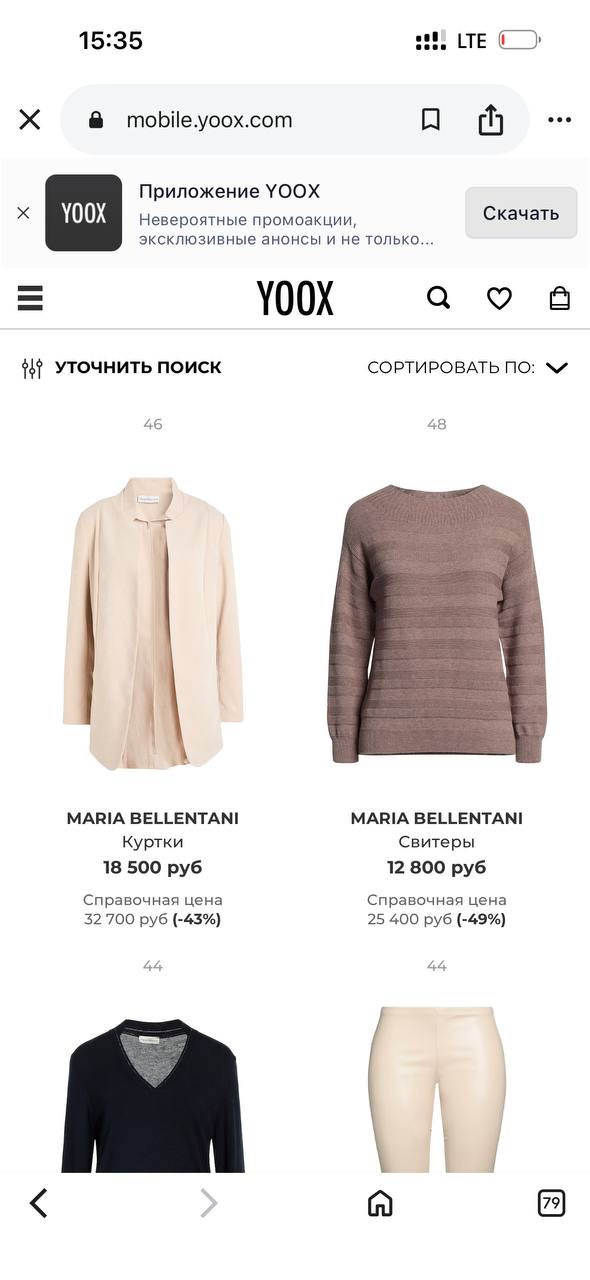Tap the YOOX logo in the header
The width and height of the screenshot is (590, 1280).
pos(295,298)
